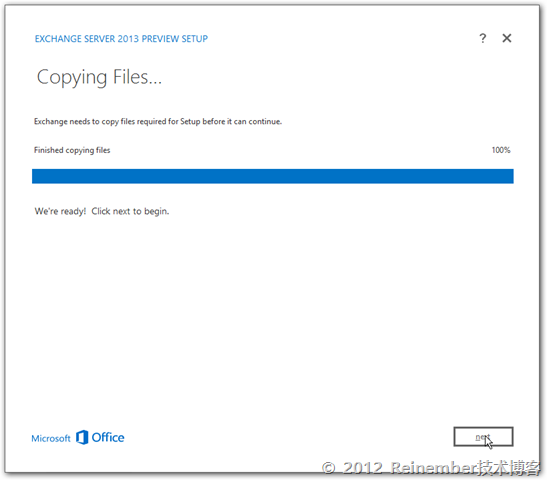Open help with the question mark icon
Image resolution: width=547 pixels, height=480 pixels.
point(482,38)
